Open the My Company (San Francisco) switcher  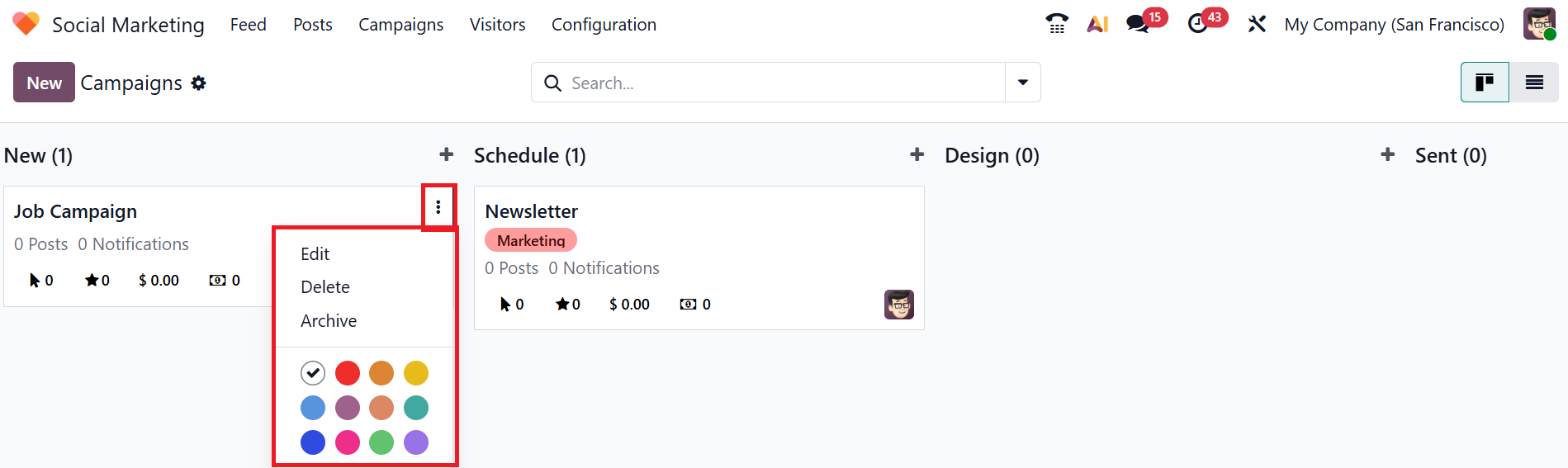coord(1394,25)
